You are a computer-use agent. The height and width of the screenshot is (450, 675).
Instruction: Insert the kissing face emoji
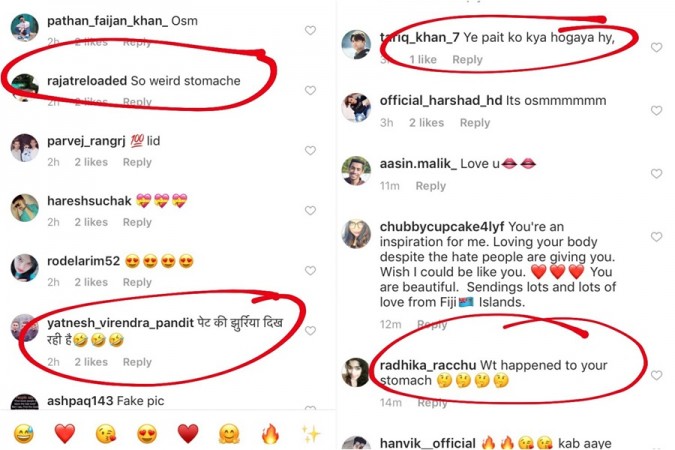tap(105, 434)
